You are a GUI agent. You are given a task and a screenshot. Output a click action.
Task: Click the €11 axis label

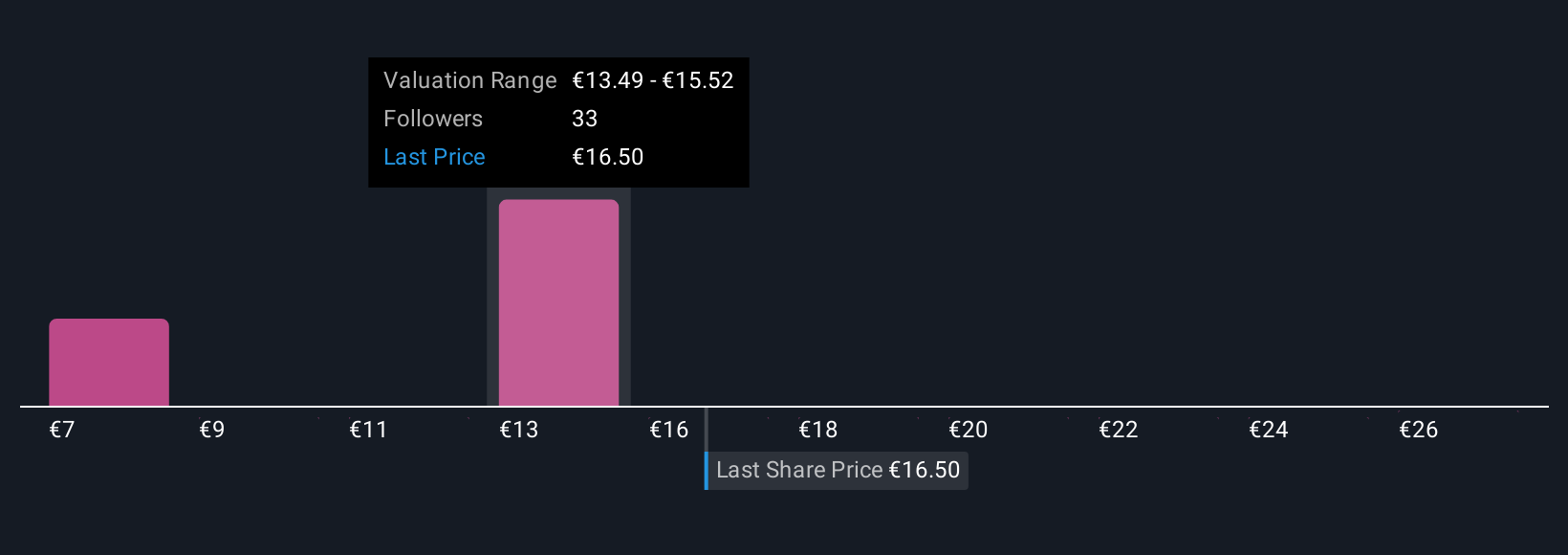[x=368, y=430]
